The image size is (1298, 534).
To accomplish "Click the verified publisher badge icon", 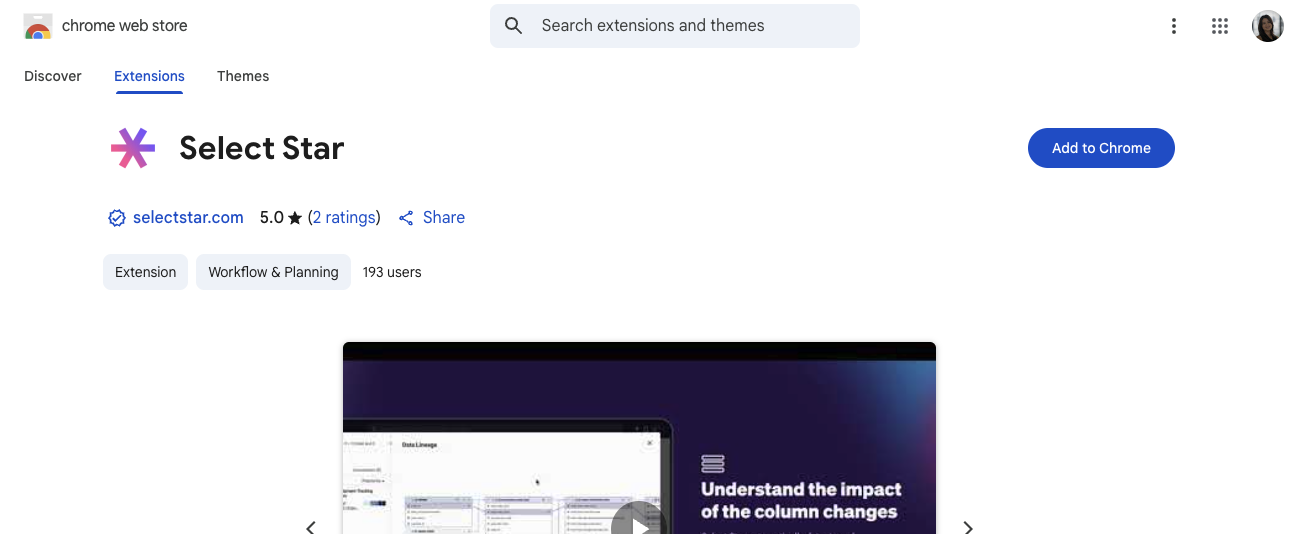I will (x=117, y=218).
